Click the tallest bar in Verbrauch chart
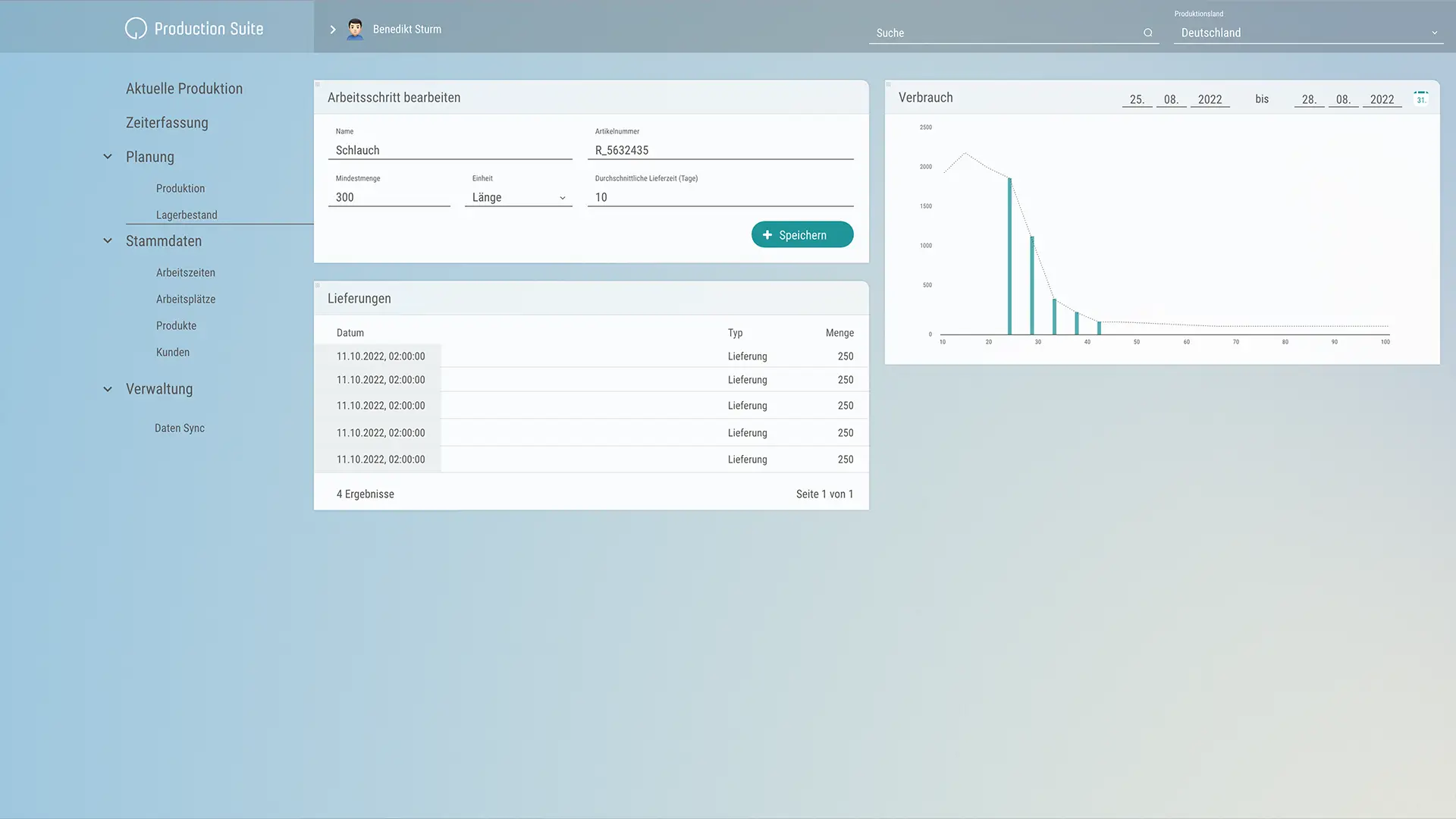Viewport: 1456px width, 819px height. click(x=1009, y=258)
